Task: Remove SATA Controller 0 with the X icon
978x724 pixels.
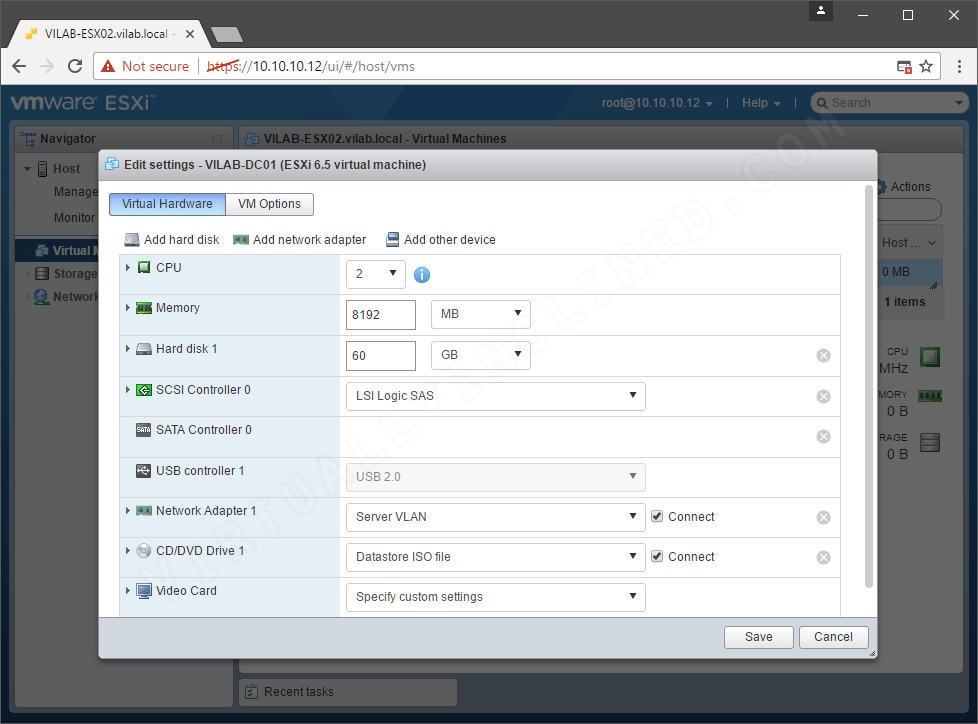Action: point(823,435)
